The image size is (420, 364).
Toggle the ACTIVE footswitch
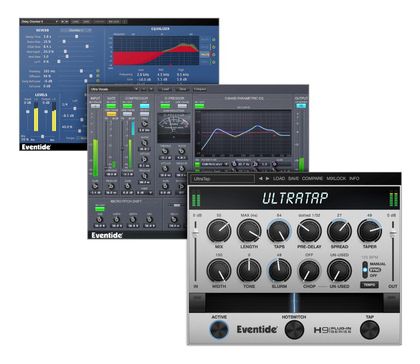(x=219, y=330)
